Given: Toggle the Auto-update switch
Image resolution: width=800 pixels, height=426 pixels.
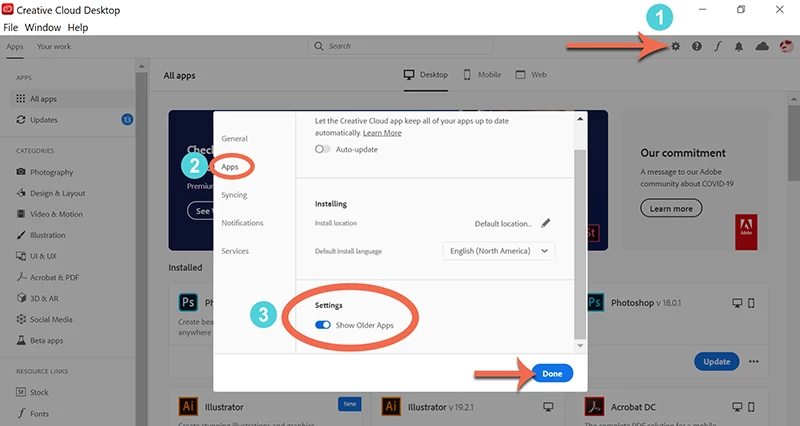Looking at the screenshot, I should (x=322, y=149).
